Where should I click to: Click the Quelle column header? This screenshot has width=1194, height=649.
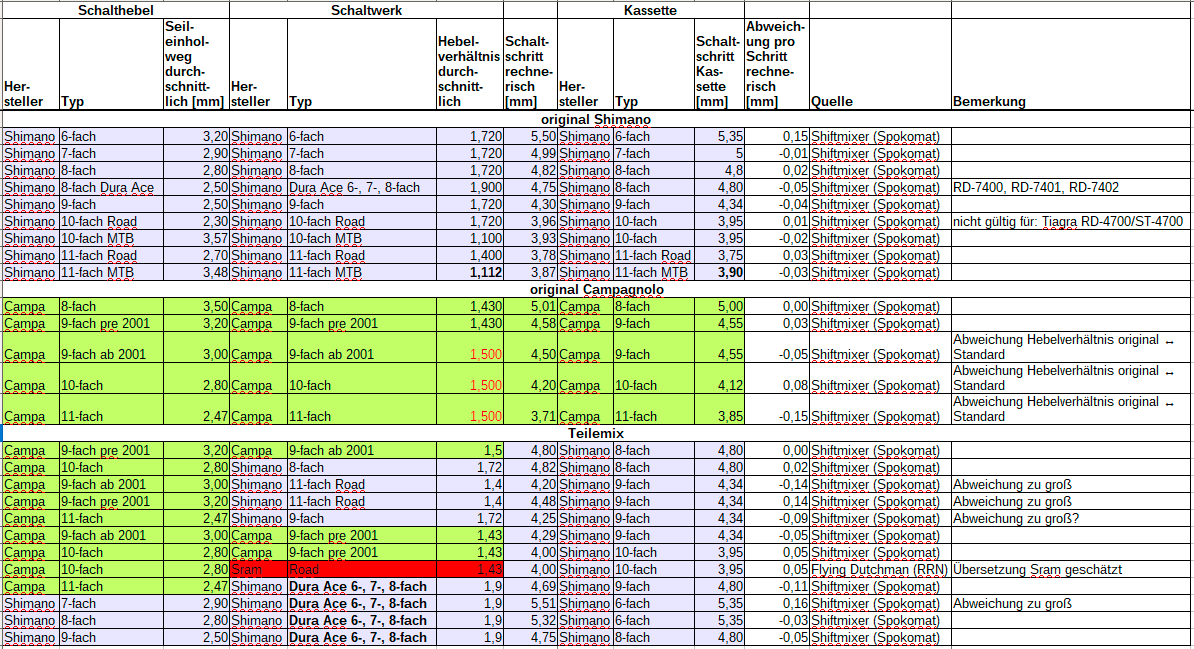879,101
